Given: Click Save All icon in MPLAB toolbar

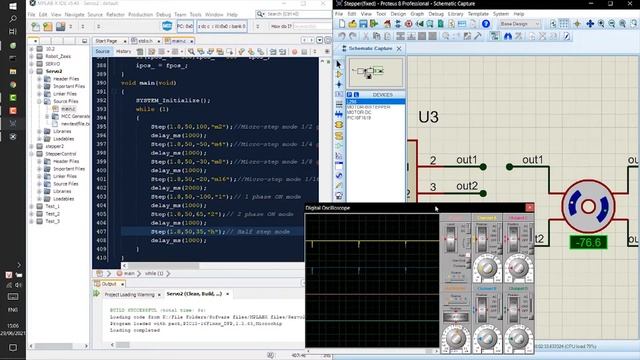Looking at the screenshot, I should 60,27.
